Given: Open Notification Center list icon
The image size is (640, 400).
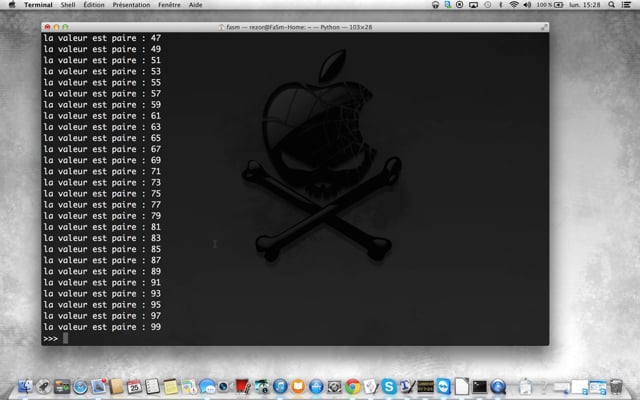Looking at the screenshot, I should click(x=626, y=5).
